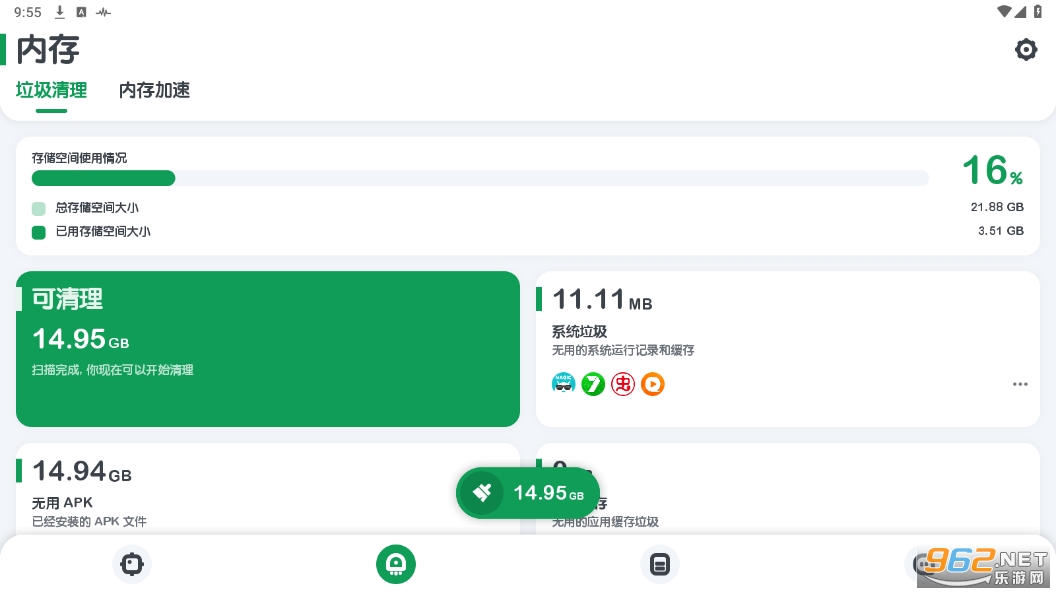Expand the 系统垃圾 card
The height and width of the screenshot is (594, 1056).
788,330
